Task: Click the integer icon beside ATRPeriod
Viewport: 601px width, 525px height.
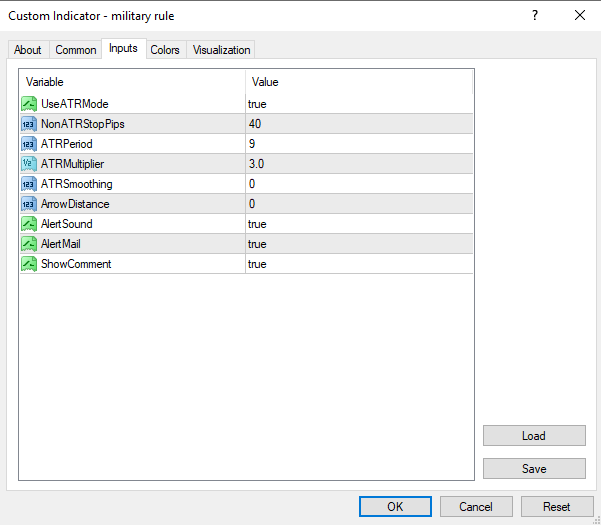Action: coord(29,144)
